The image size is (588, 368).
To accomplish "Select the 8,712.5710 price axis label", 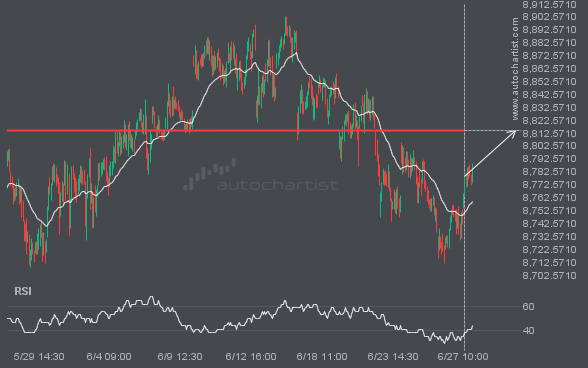I will coord(549,263).
